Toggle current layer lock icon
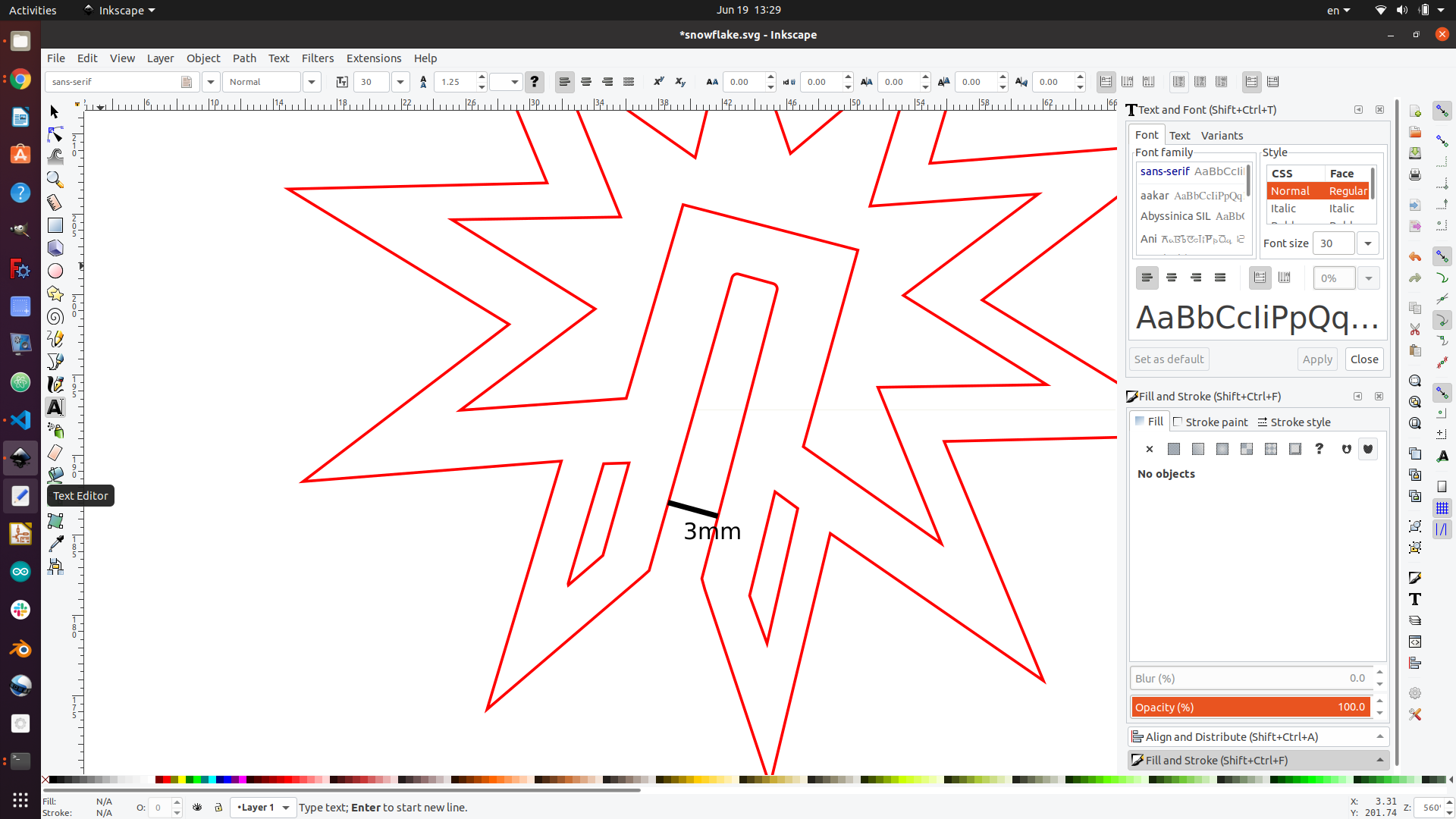Viewport: 1456px width, 819px height. (x=218, y=808)
